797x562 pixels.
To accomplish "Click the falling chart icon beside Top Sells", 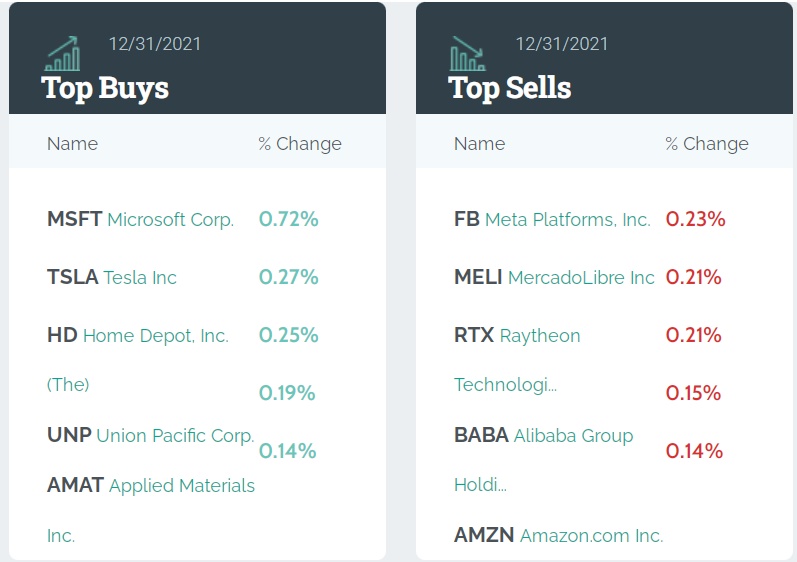I will point(467,54).
